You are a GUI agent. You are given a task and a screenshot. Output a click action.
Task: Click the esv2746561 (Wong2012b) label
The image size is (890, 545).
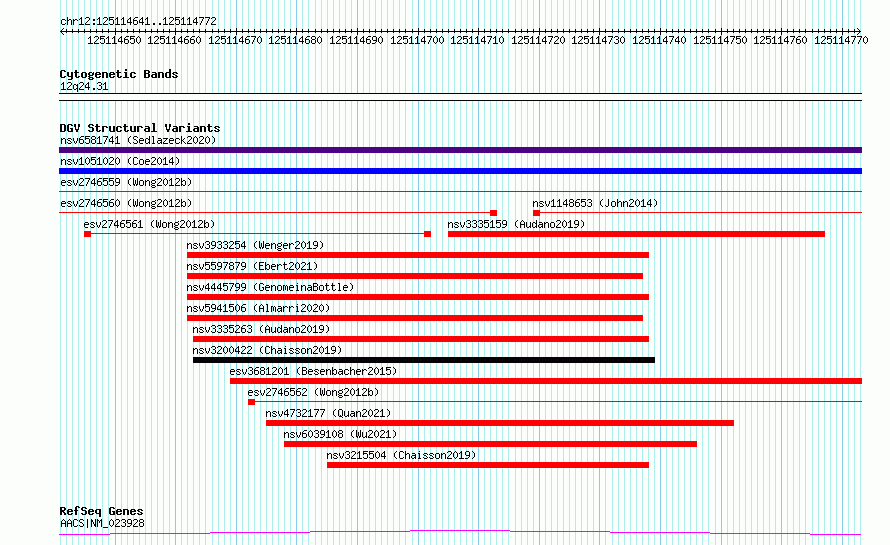149,224
